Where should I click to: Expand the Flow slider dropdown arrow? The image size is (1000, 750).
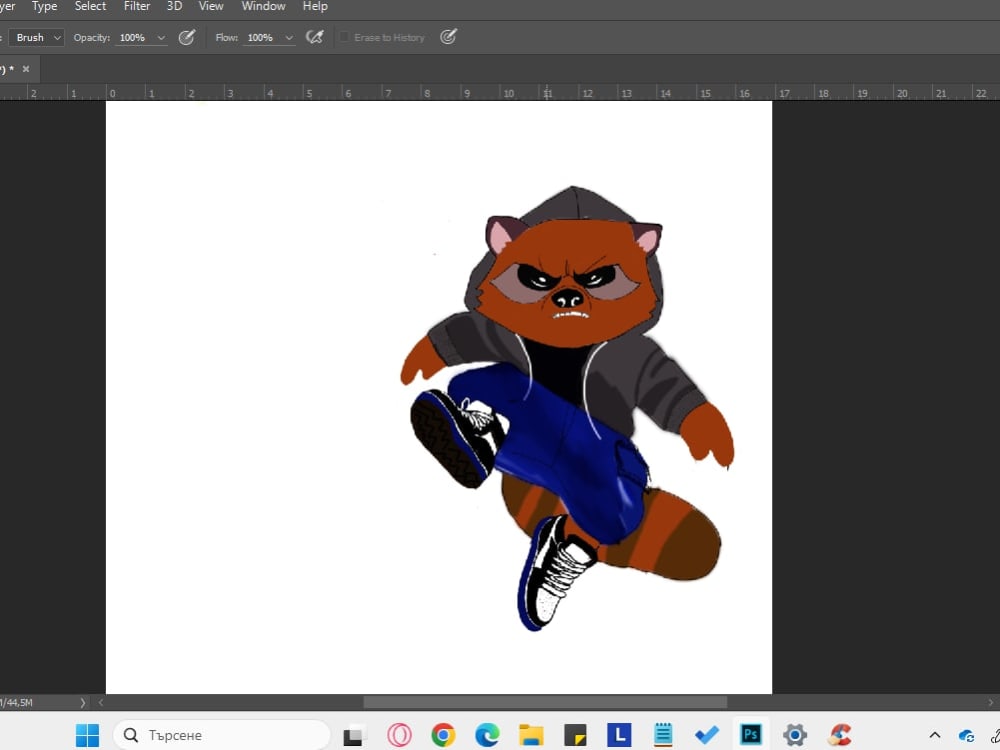(289, 38)
